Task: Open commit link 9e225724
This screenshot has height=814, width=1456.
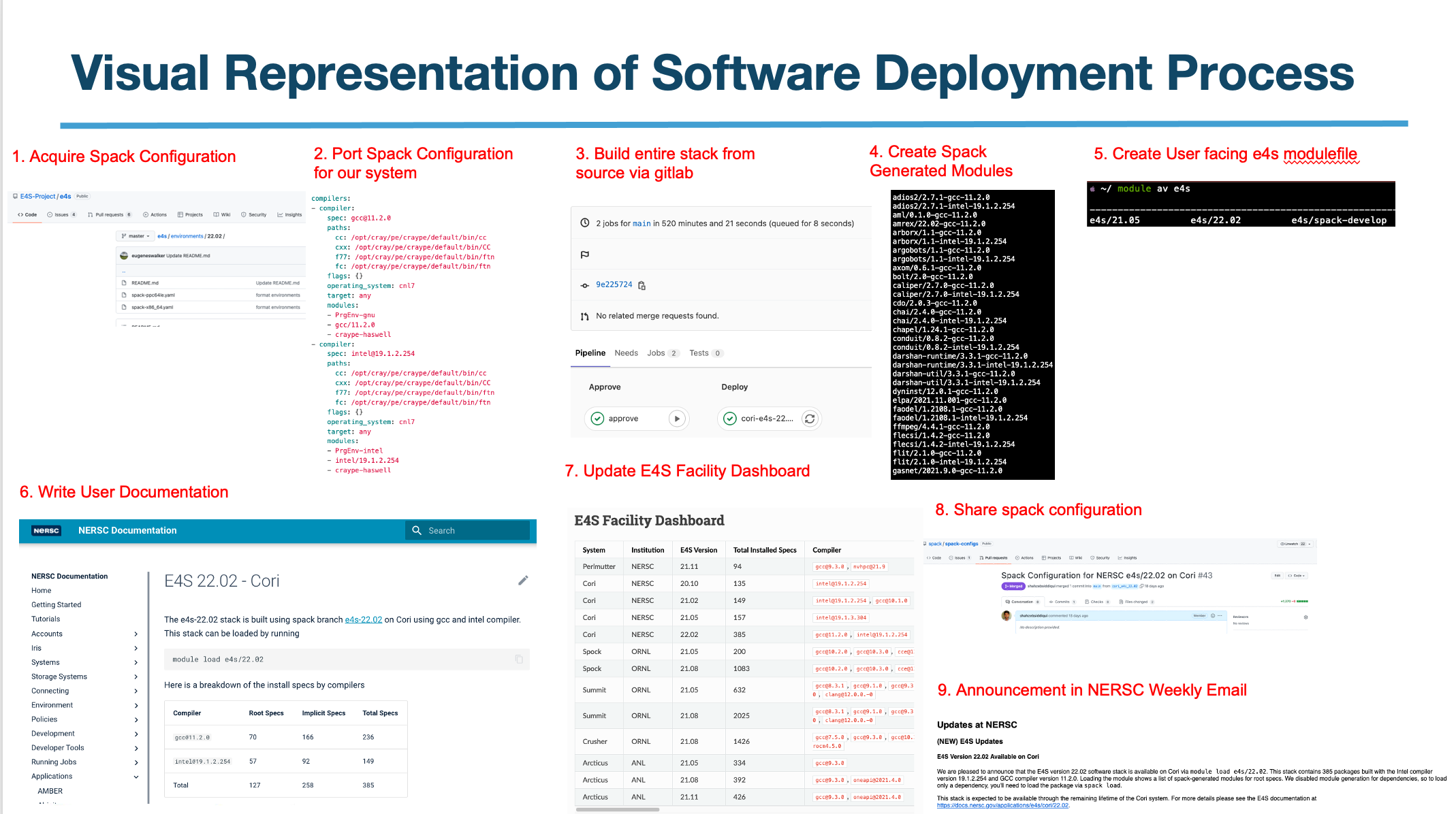Action: pyautogui.click(x=614, y=284)
